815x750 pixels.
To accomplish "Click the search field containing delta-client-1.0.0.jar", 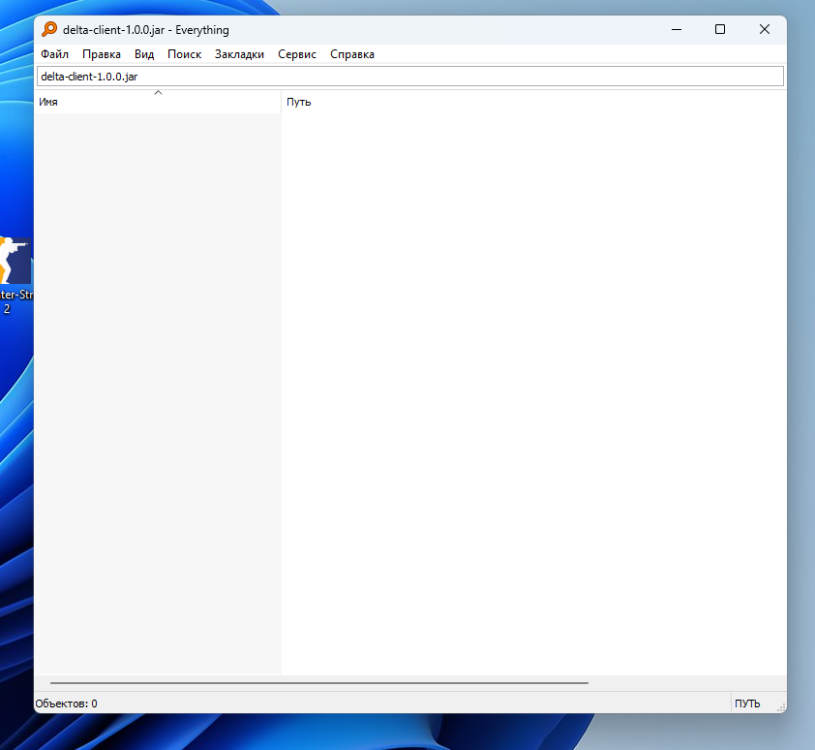I will tap(410, 76).
